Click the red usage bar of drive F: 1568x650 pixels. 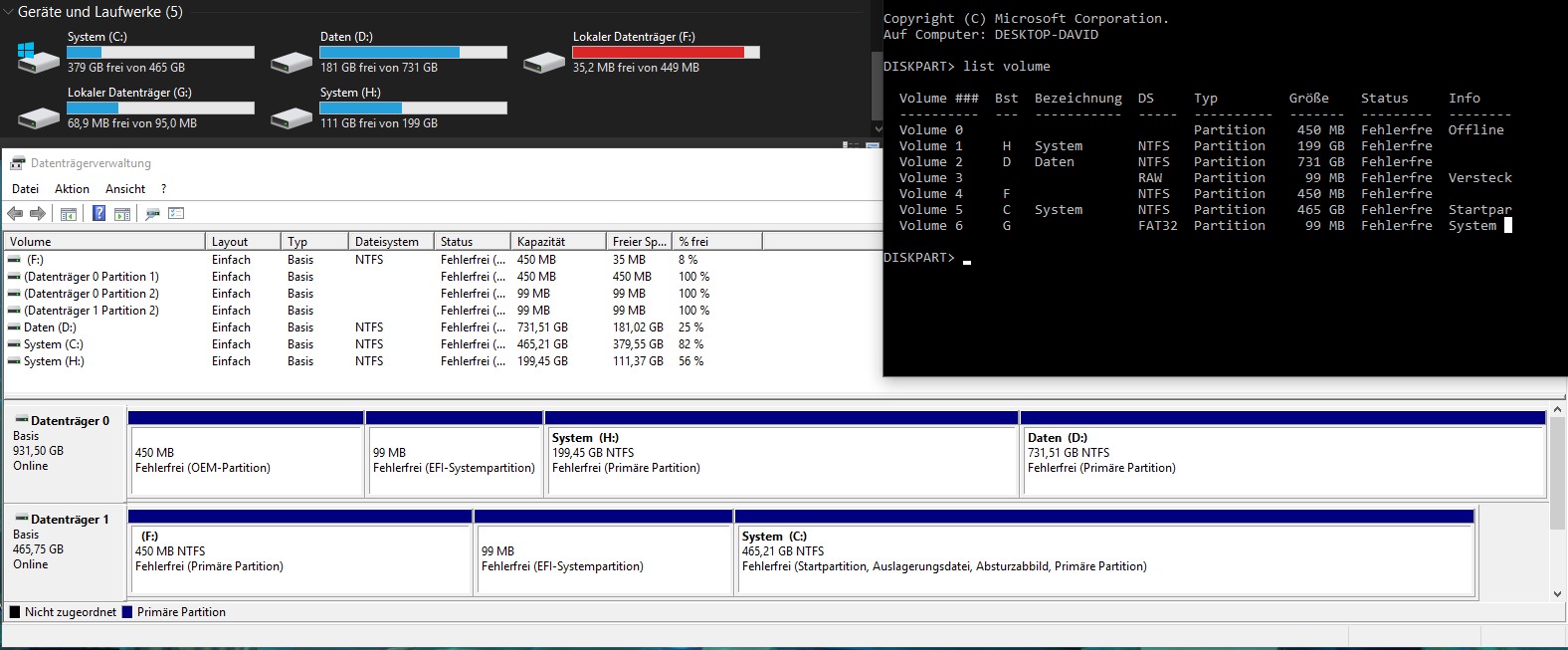point(666,52)
